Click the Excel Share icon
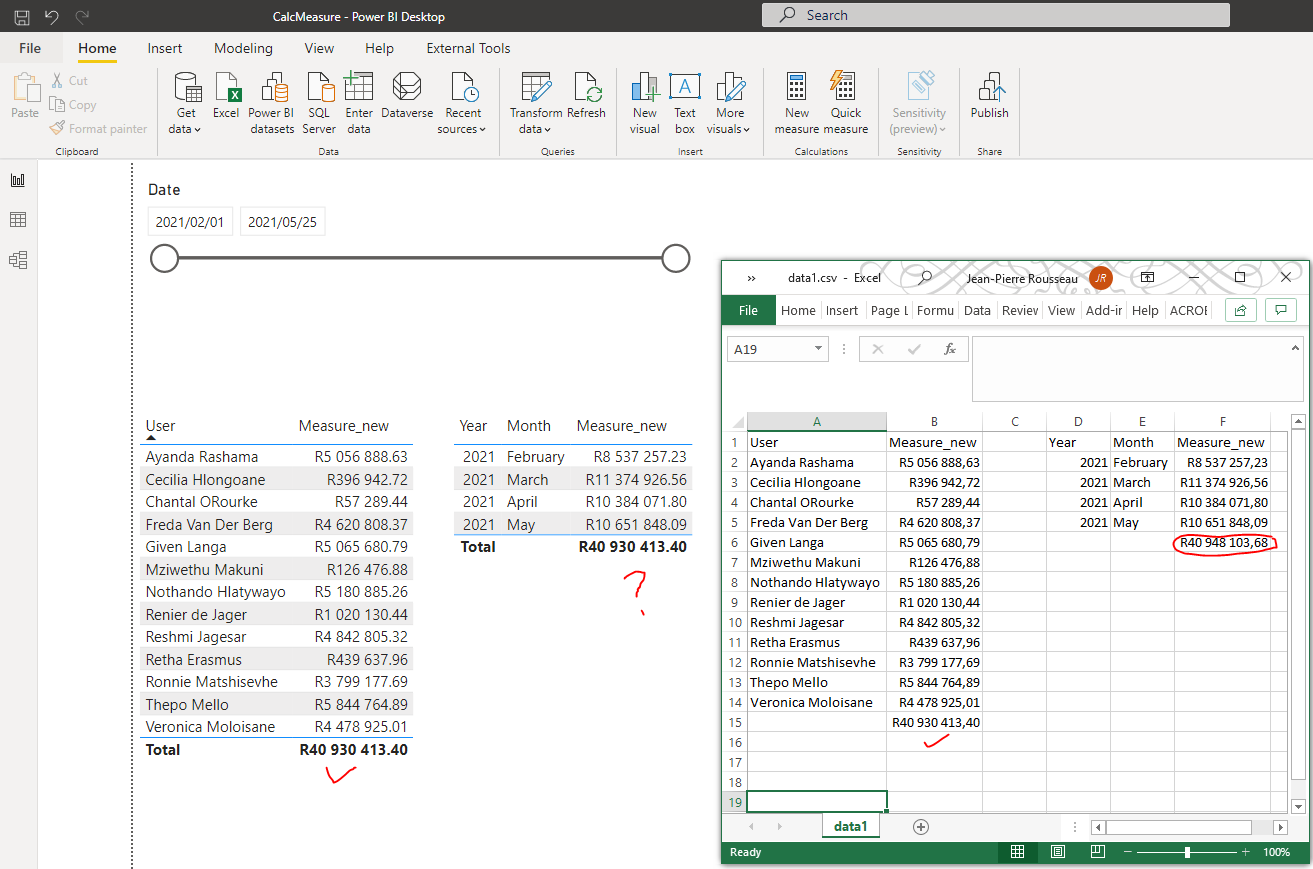The height and width of the screenshot is (869, 1313). coord(1240,310)
